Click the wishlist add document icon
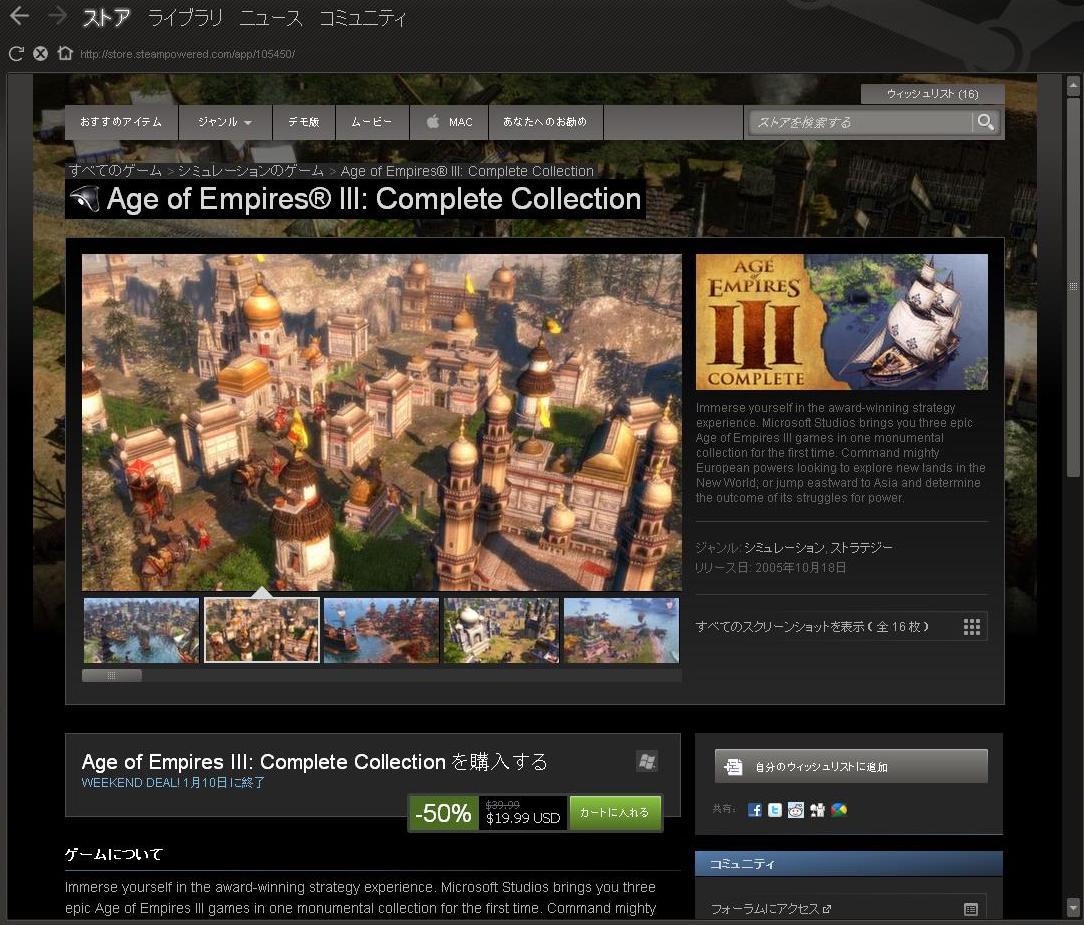Image resolution: width=1084 pixels, height=925 pixels. (733, 766)
